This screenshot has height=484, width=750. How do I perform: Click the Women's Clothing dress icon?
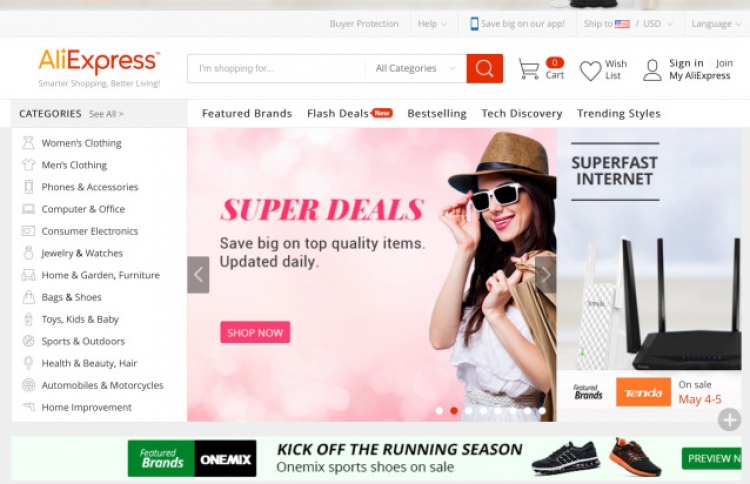pos(29,143)
